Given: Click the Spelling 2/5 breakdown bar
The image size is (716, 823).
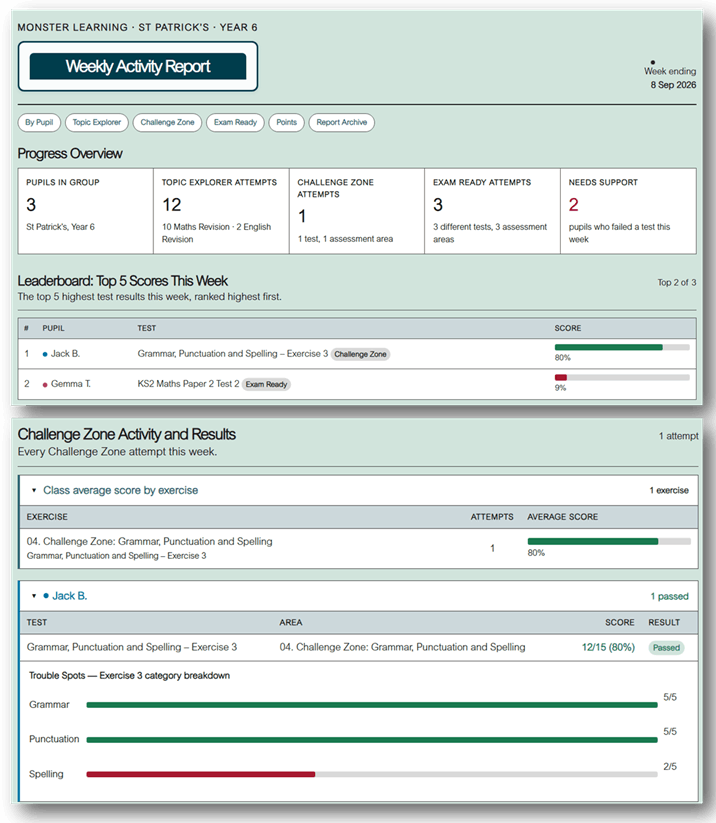Looking at the screenshot, I should [x=372, y=774].
